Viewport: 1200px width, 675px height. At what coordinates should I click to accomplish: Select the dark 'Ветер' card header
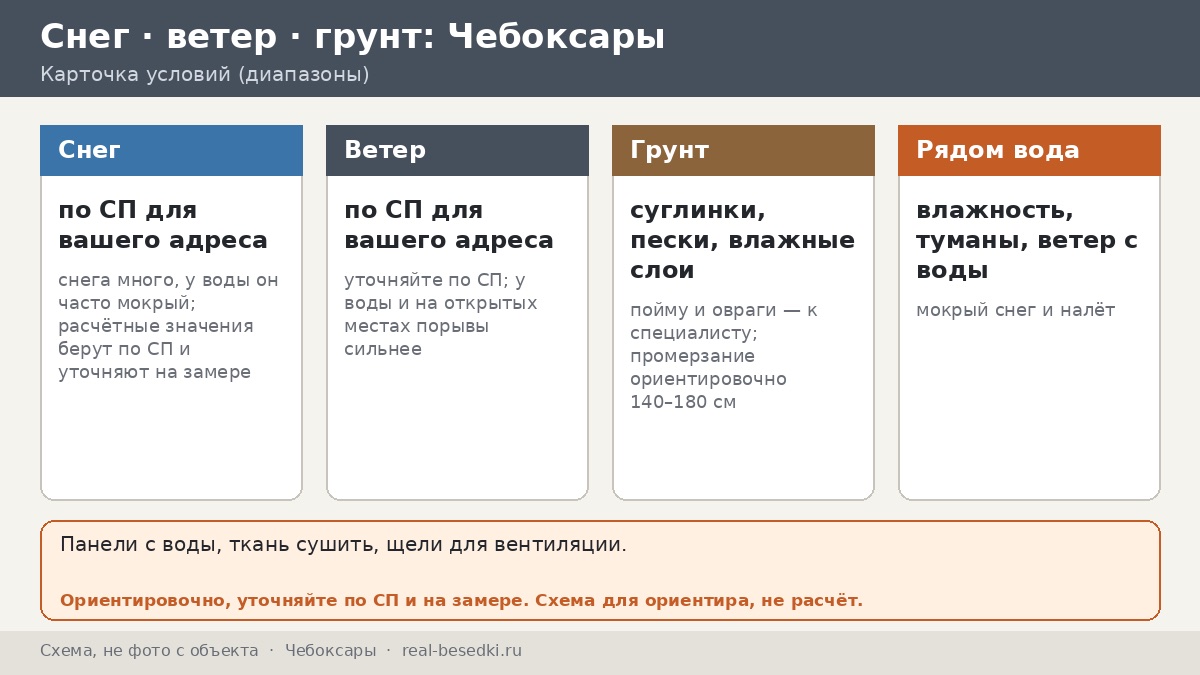click(x=457, y=150)
